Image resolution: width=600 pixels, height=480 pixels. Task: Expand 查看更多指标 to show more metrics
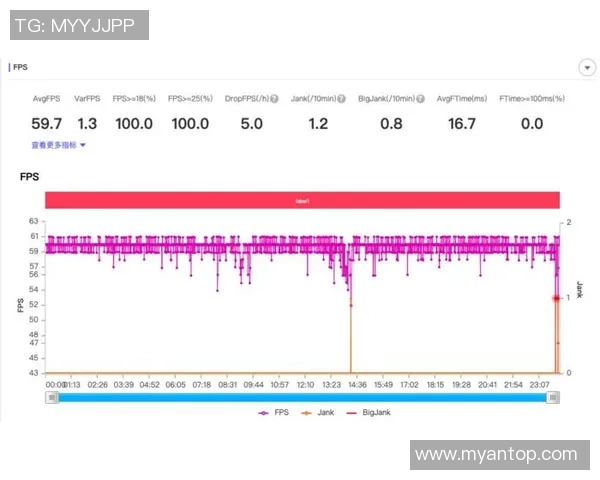click(58, 145)
